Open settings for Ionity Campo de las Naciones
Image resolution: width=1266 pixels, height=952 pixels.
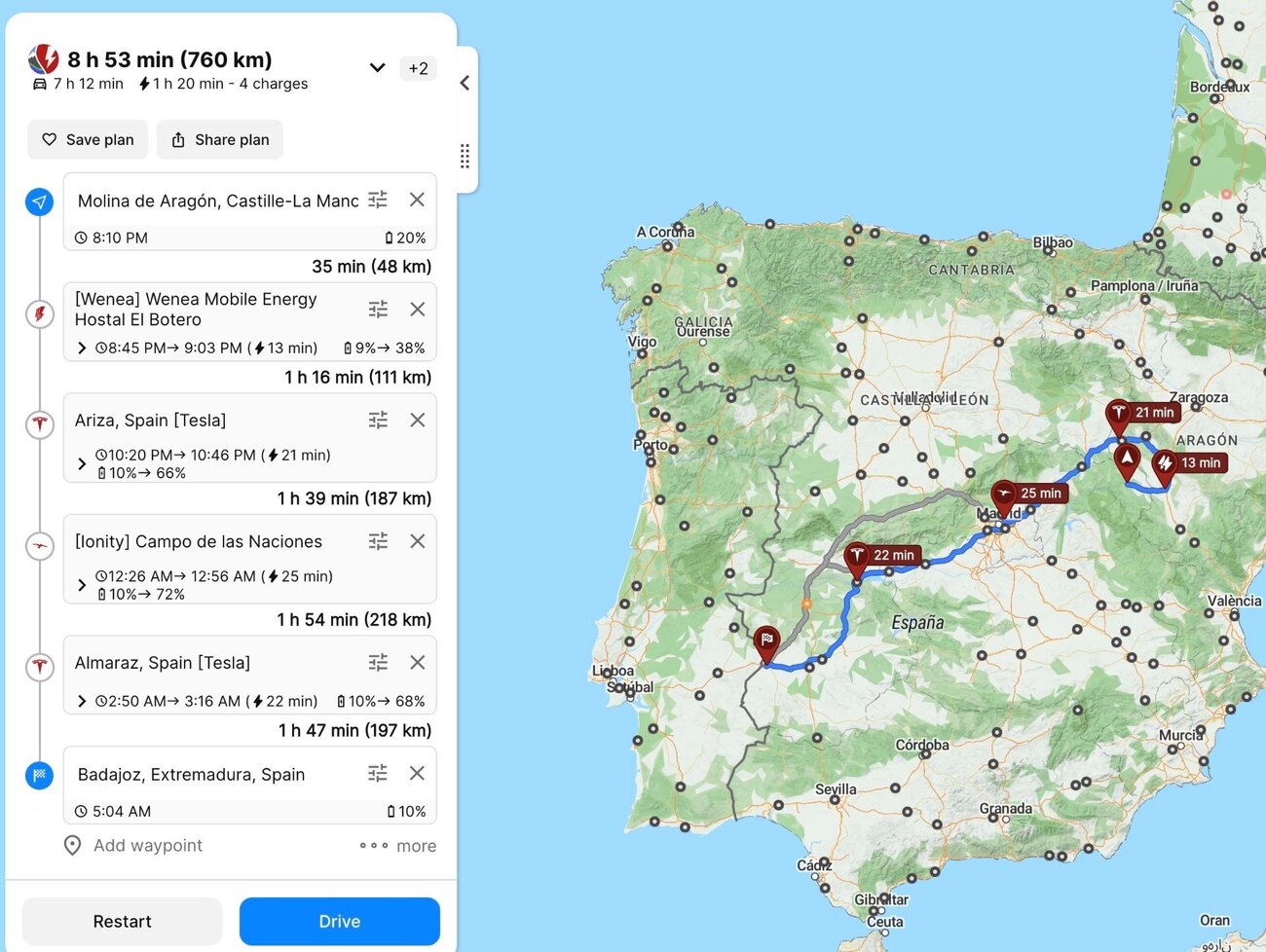pyautogui.click(x=378, y=541)
